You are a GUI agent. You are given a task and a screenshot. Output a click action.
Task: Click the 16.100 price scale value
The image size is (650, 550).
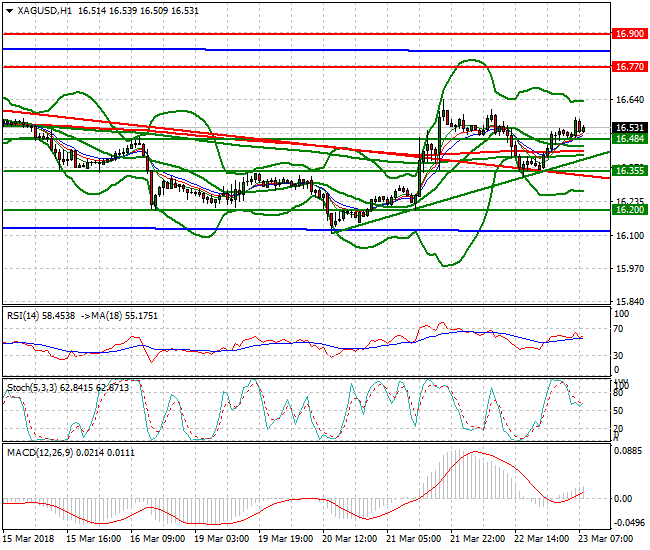629,236
